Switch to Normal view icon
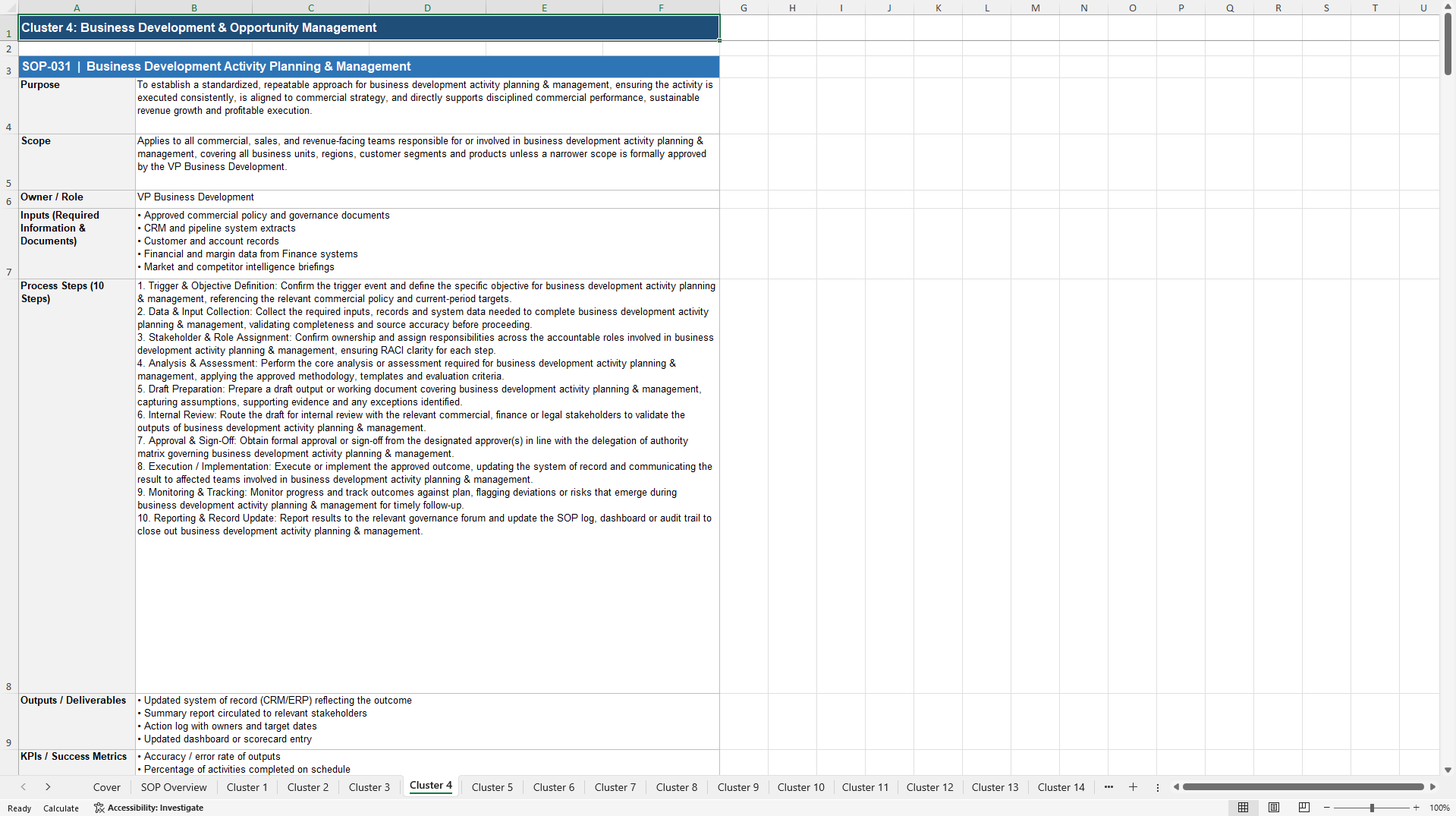 (x=1243, y=808)
